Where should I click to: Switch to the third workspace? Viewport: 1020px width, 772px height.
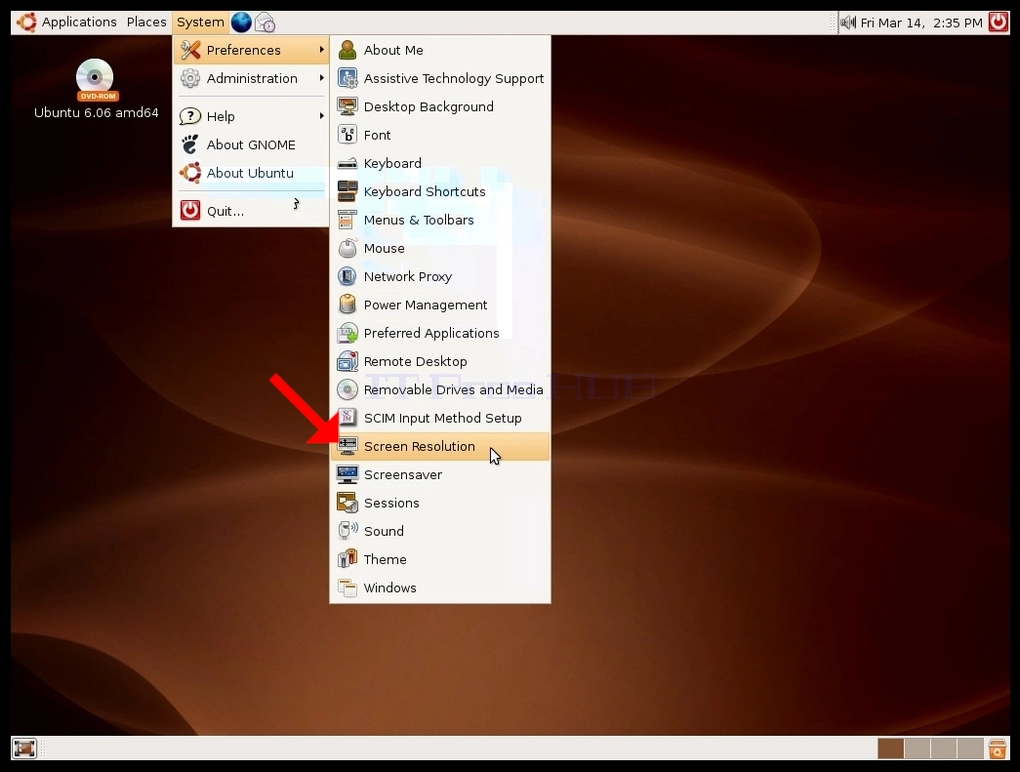coord(944,749)
